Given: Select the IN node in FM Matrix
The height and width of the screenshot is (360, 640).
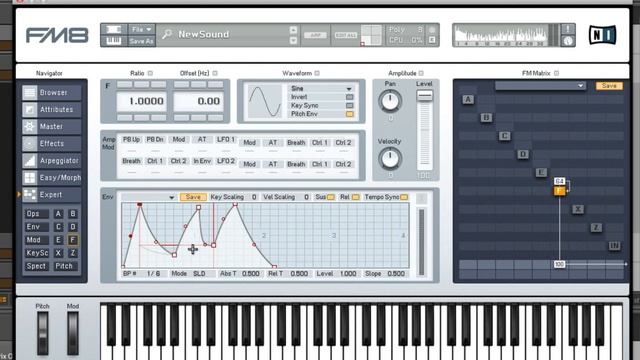Looking at the screenshot, I should tap(614, 246).
